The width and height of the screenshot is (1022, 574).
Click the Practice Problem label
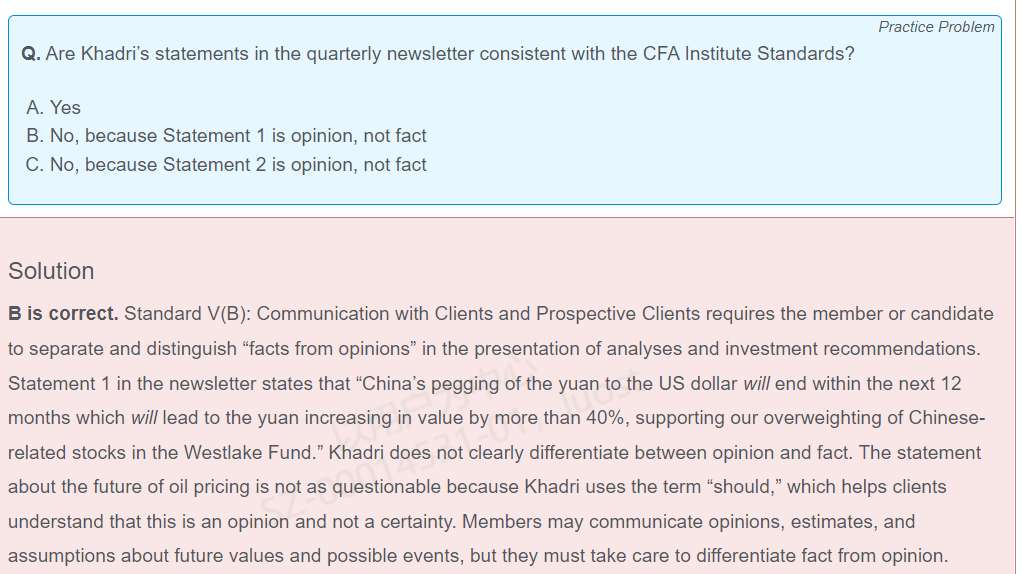pos(936,27)
